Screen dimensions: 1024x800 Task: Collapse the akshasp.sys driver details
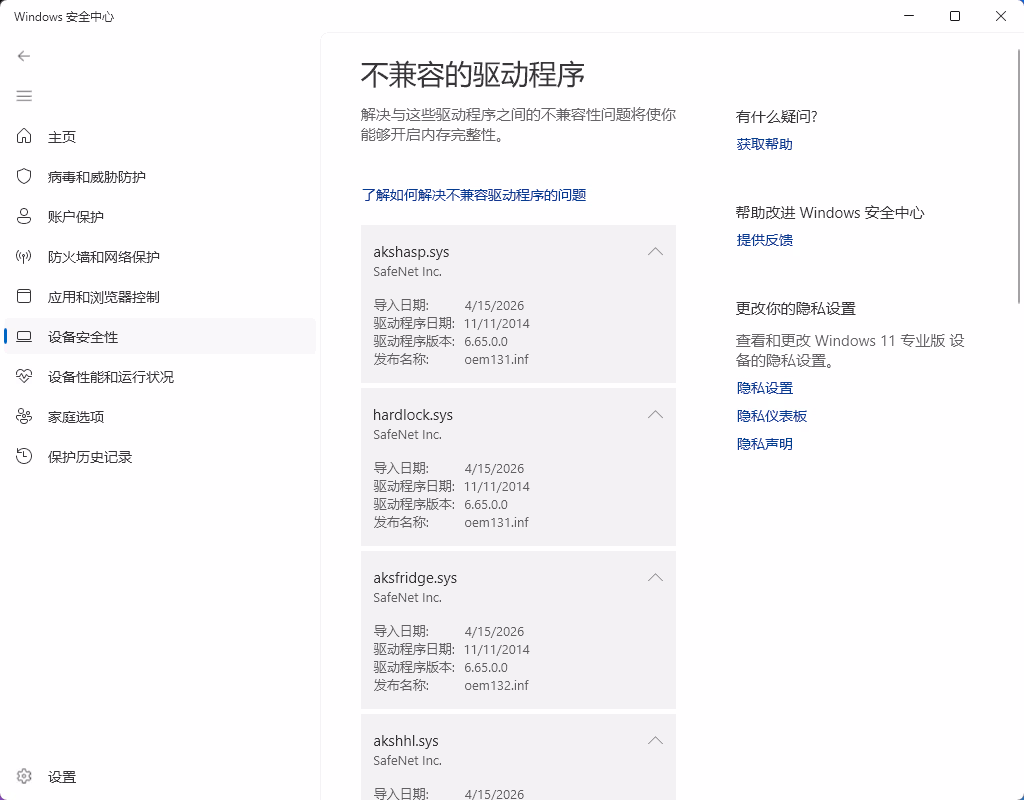655,252
